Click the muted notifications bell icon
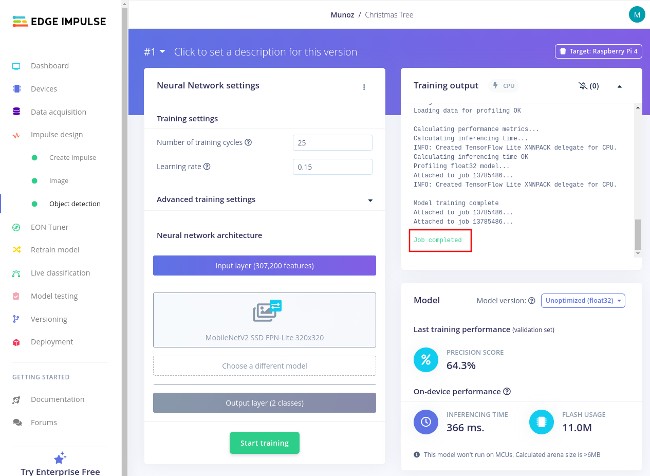650x476 pixels. (580, 87)
